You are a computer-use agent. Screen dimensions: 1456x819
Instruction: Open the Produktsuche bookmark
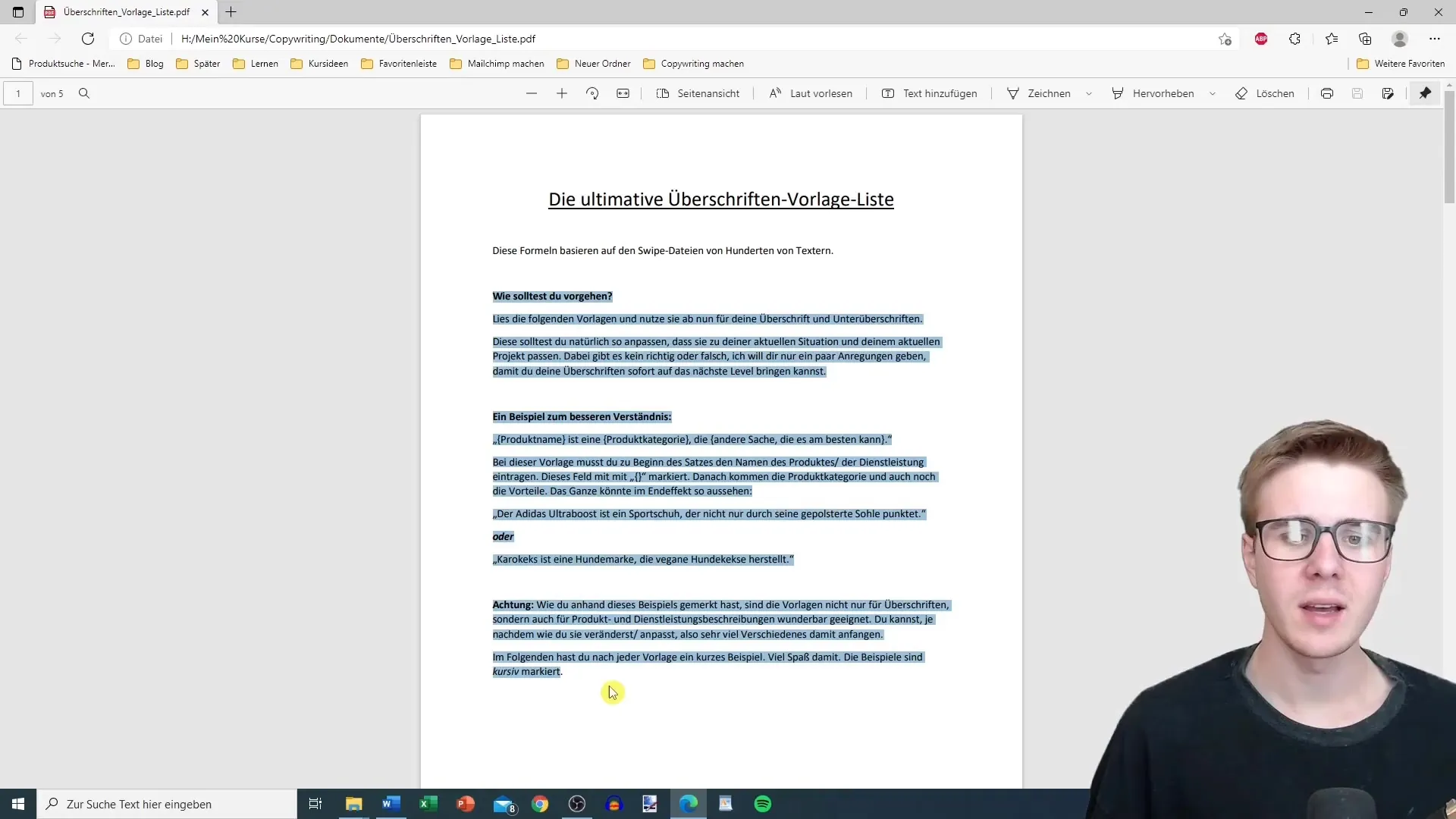pos(64,64)
